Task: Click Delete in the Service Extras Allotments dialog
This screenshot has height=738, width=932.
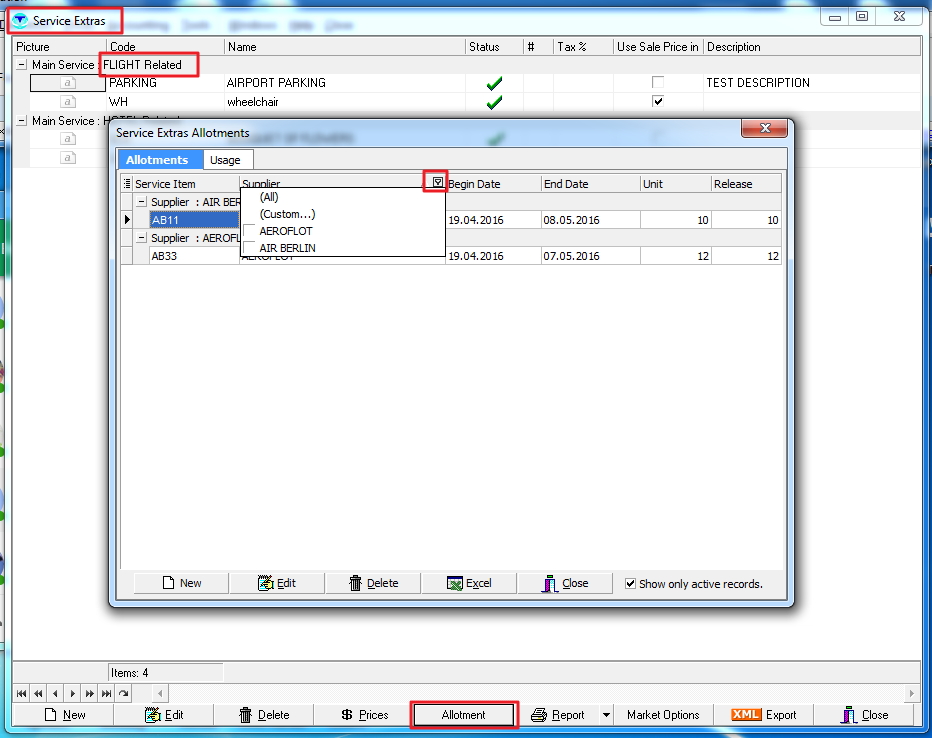Action: tap(373, 583)
